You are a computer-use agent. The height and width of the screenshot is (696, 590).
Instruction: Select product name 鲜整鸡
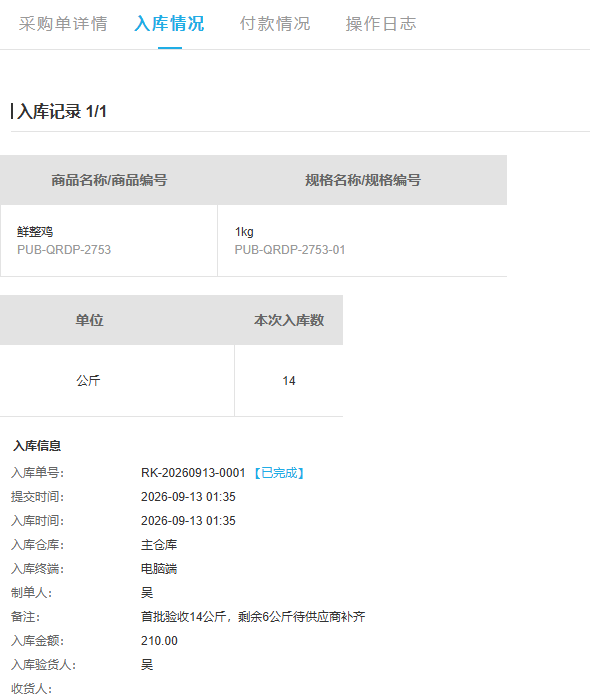[35, 232]
